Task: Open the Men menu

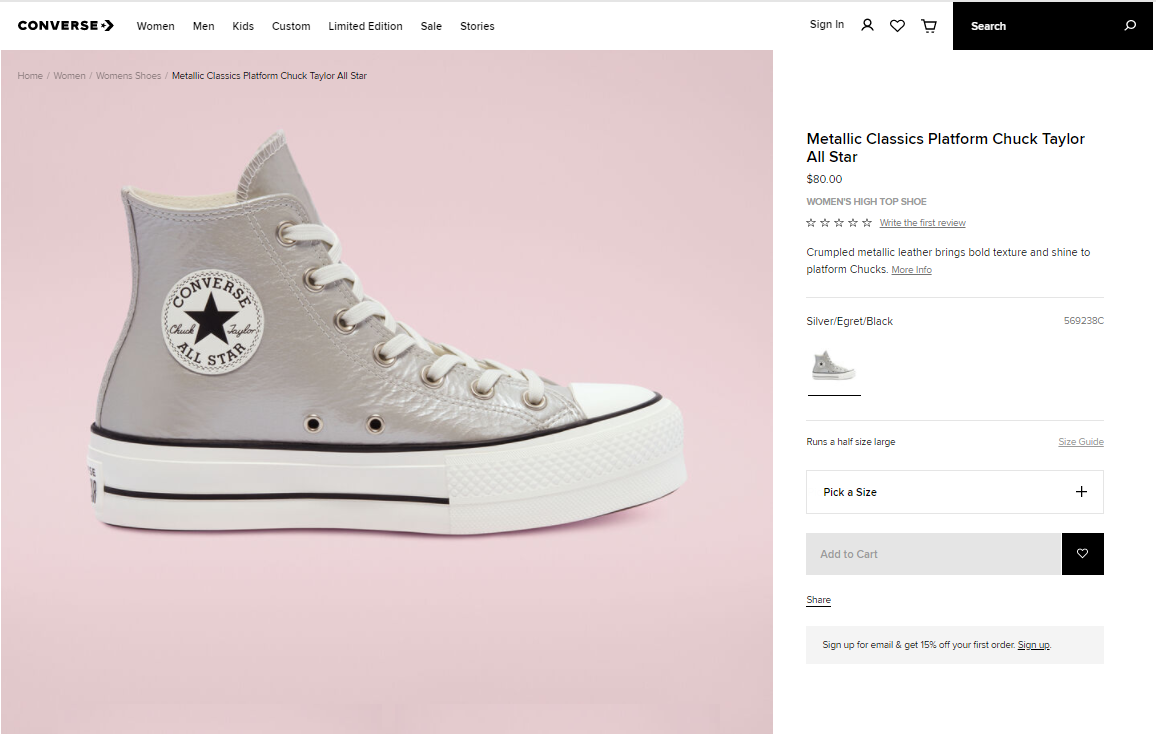Action: 203,26
